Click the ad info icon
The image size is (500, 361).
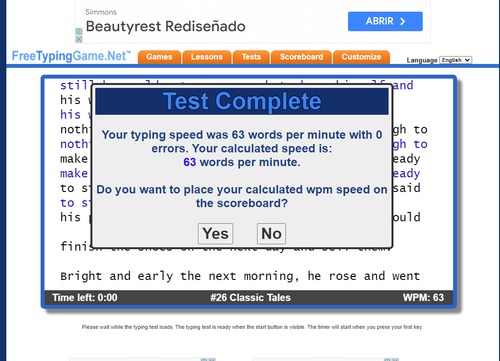[x=79, y=31]
